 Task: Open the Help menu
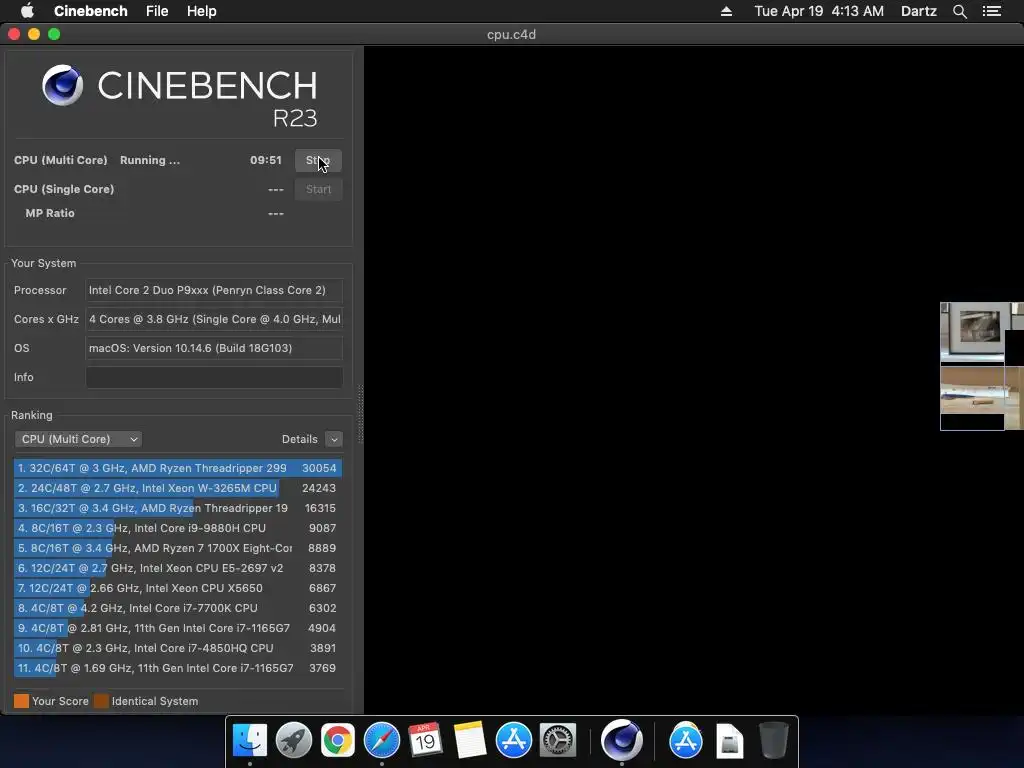coord(201,11)
